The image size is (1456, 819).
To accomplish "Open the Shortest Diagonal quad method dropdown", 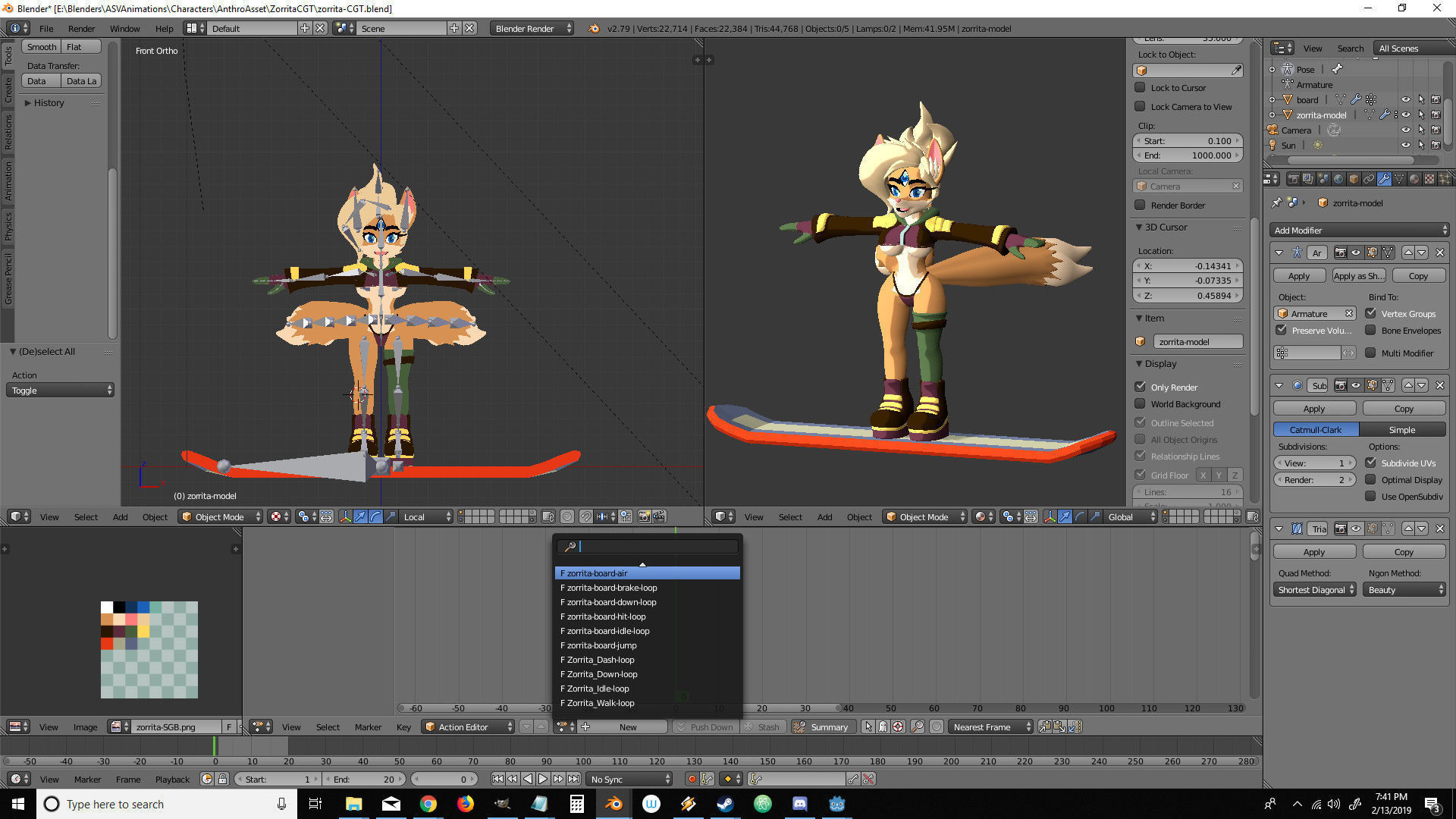I will point(1316,589).
